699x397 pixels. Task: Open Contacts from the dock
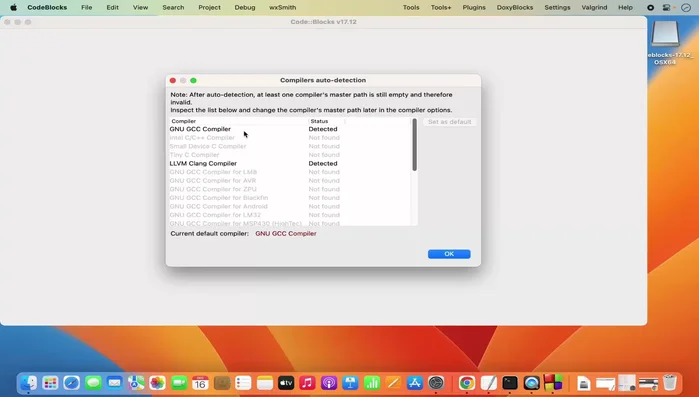222,383
